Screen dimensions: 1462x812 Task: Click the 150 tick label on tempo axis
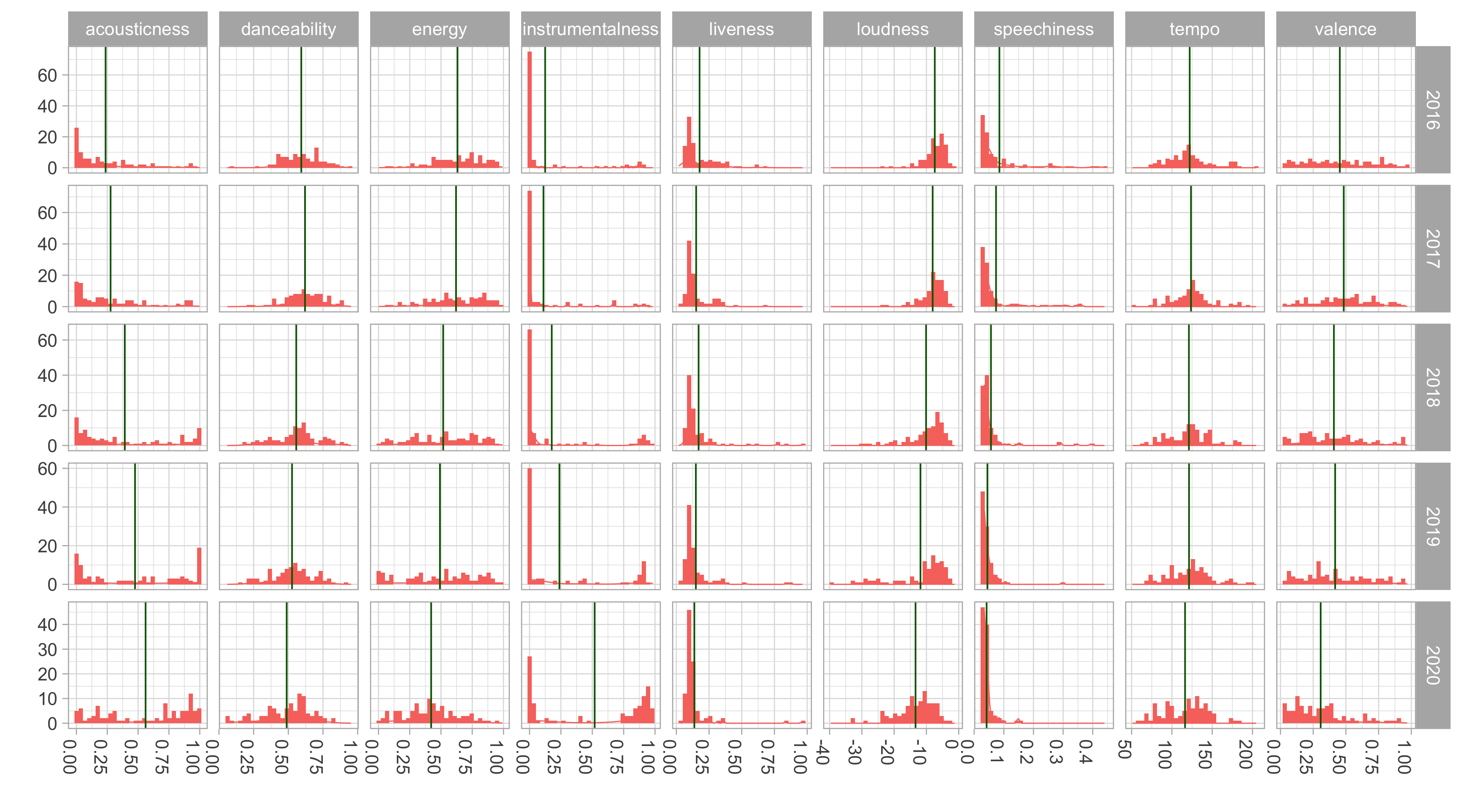point(1204,754)
